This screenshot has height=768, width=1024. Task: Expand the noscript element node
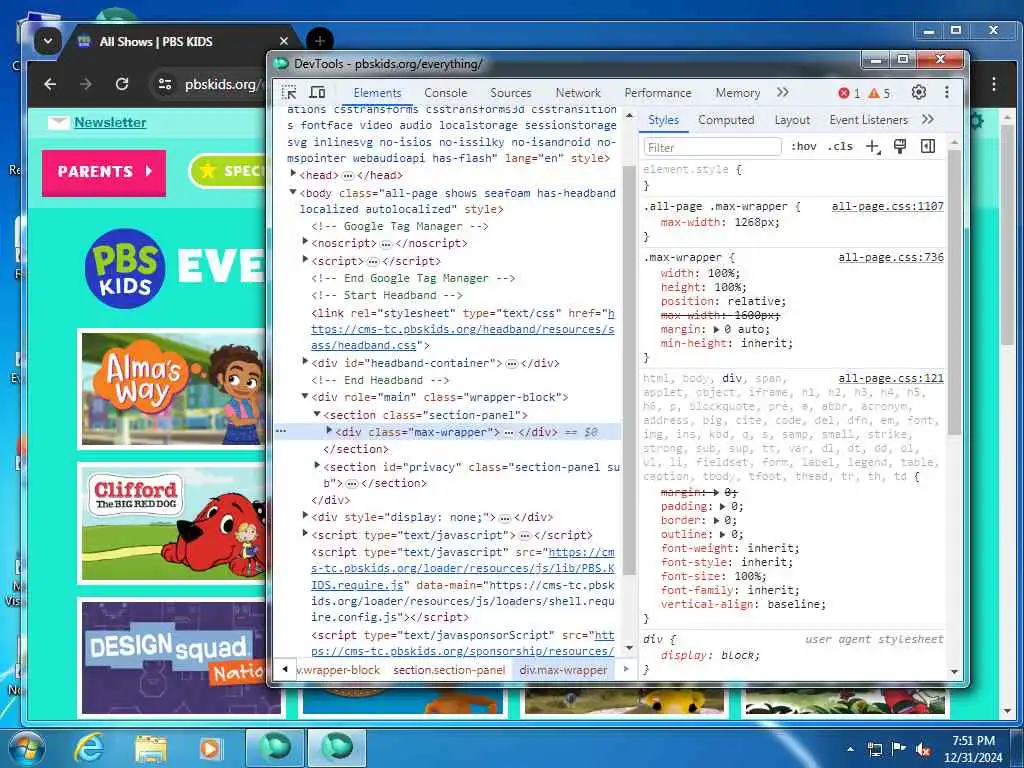305,242
